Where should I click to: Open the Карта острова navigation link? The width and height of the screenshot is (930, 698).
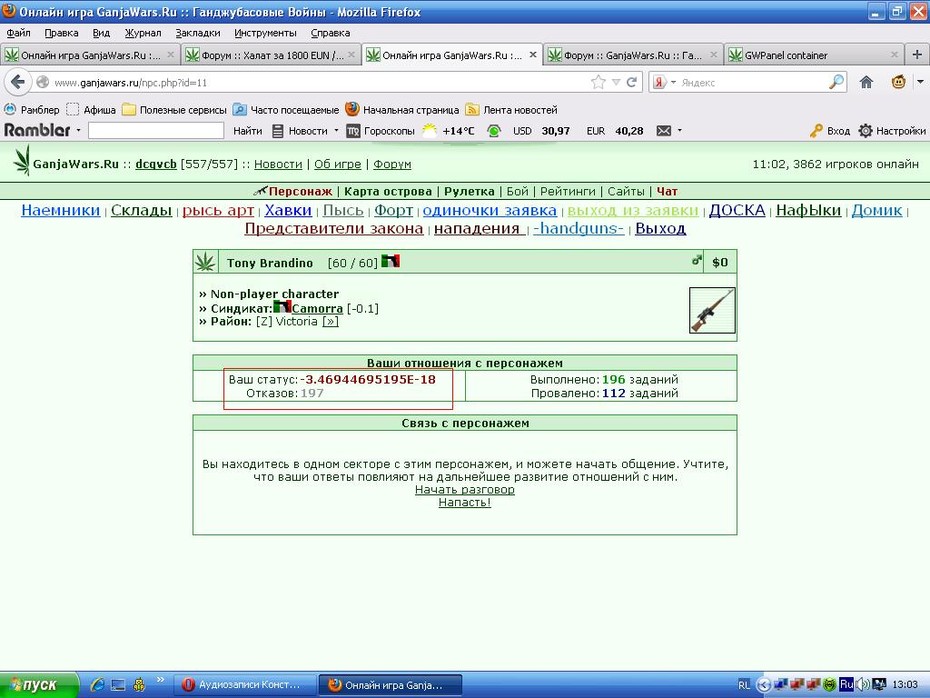click(x=388, y=192)
